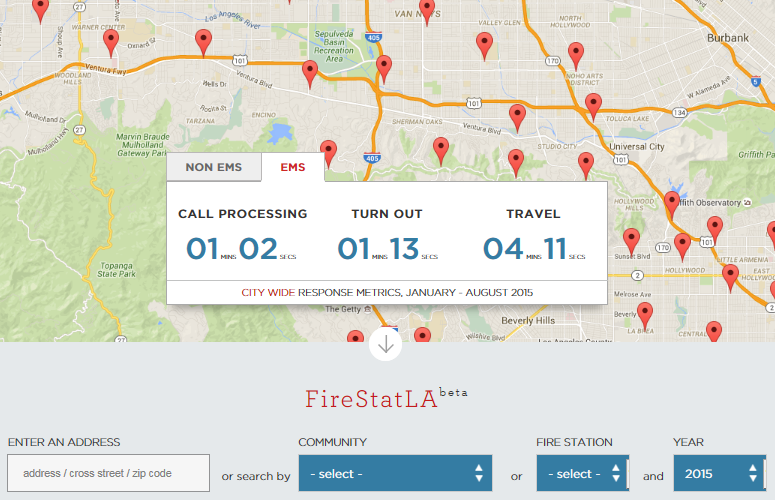Switch to the EMS tab
775x500 pixels.
tap(293, 167)
